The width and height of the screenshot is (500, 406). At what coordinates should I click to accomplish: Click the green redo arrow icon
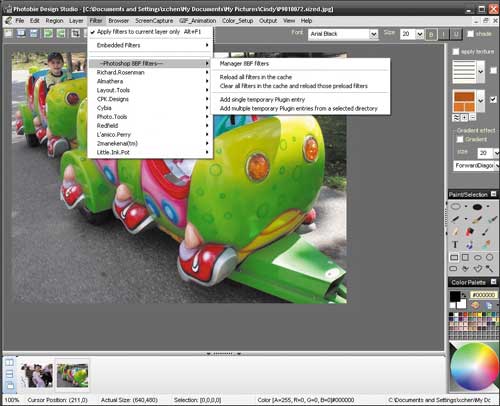tap(61, 33)
